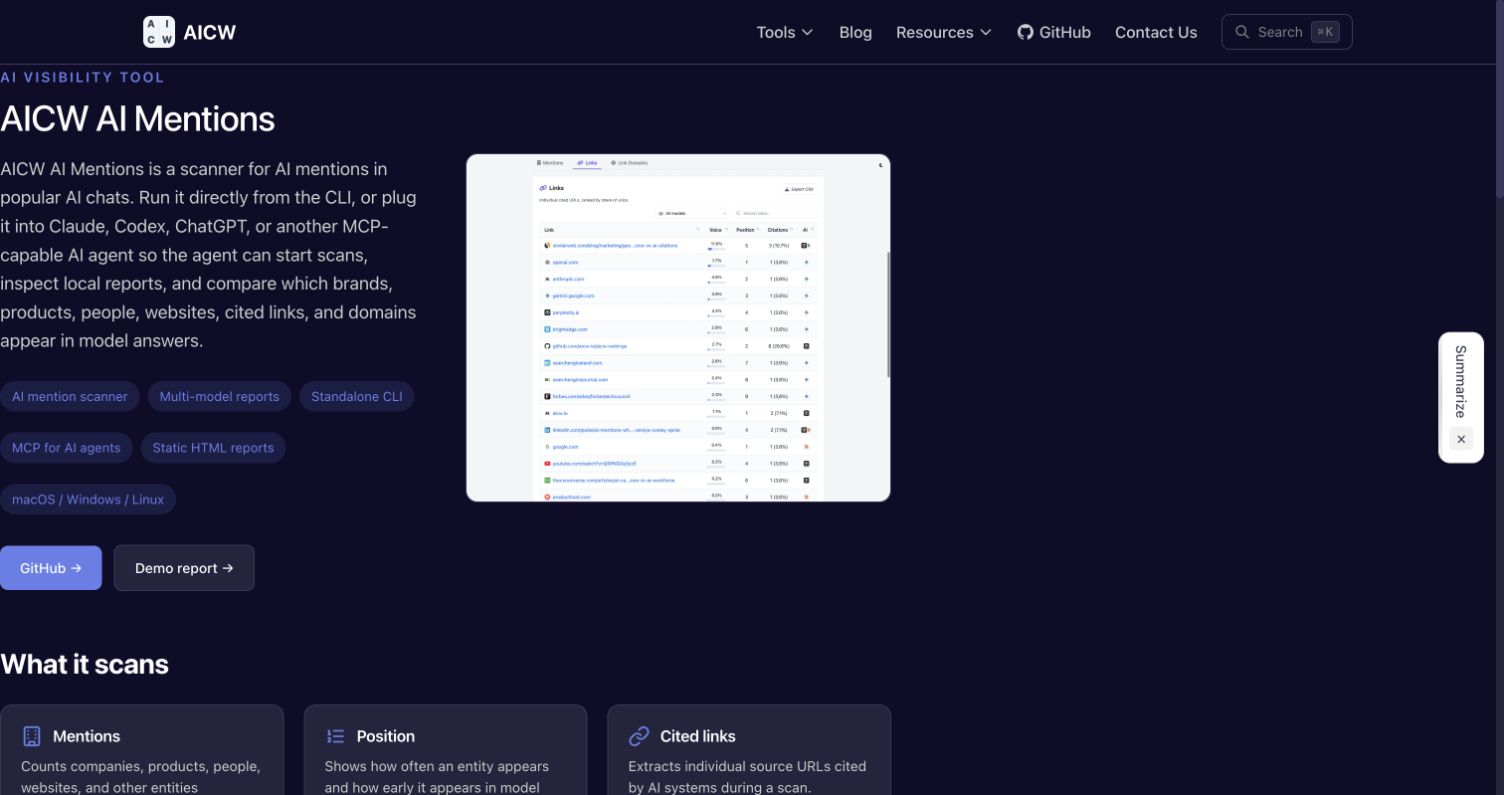This screenshot has height=795, width=1504.
Task: Select the MCP for AI agents tag
Action: click(66, 447)
